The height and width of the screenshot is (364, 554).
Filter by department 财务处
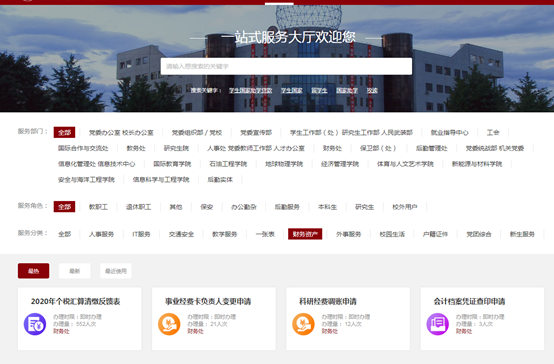pyautogui.click(x=332, y=148)
